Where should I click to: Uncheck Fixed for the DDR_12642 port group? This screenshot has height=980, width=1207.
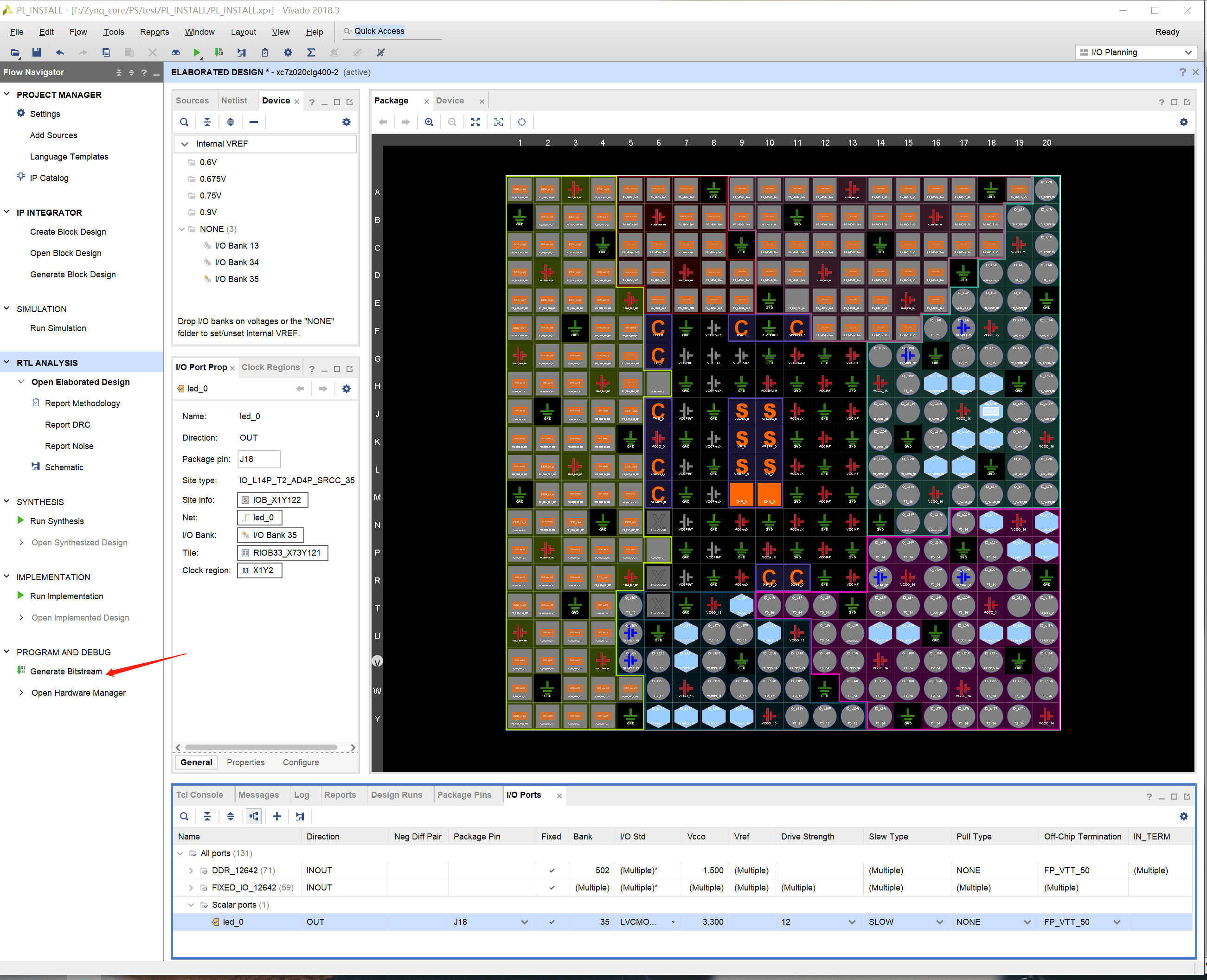[x=551, y=870]
